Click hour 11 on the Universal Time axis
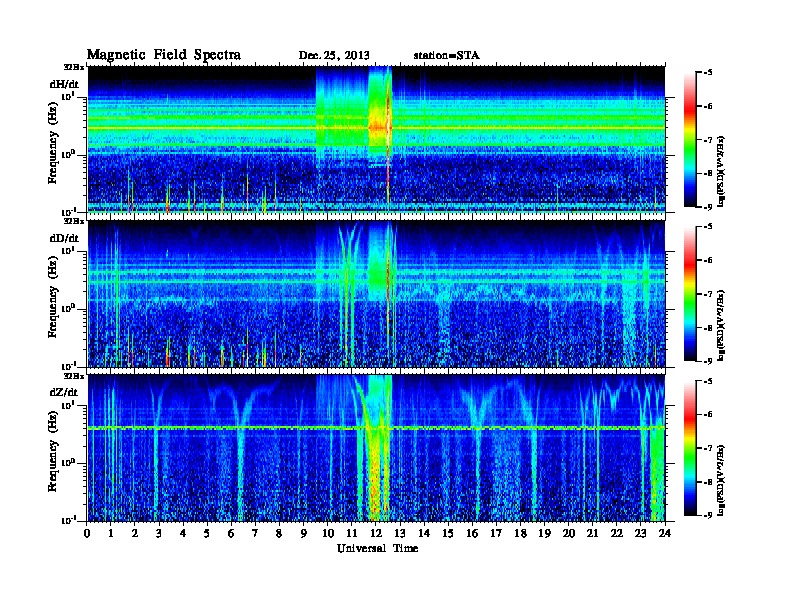This screenshot has width=792, height=612. (352, 533)
